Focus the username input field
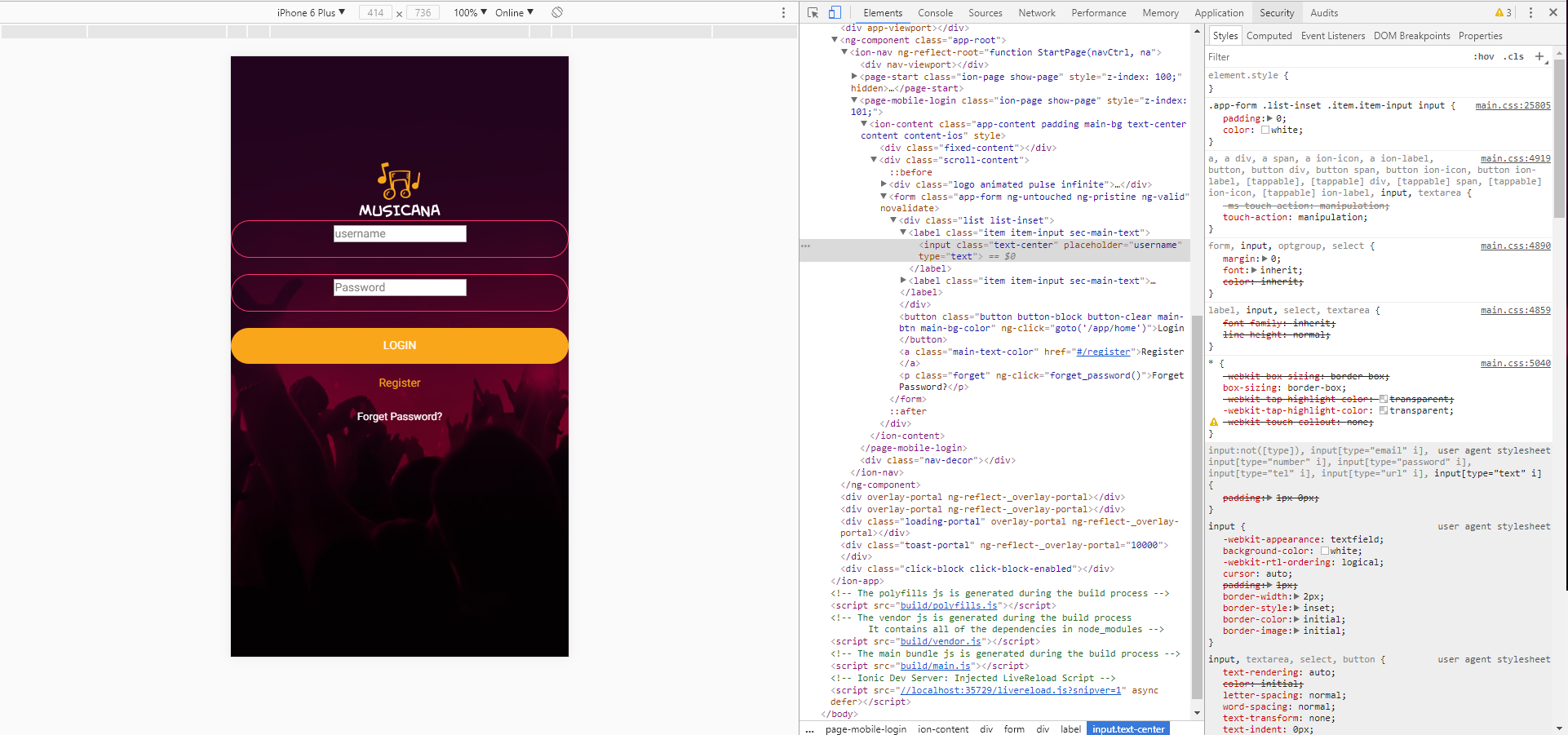The width and height of the screenshot is (1568, 735). [x=400, y=234]
